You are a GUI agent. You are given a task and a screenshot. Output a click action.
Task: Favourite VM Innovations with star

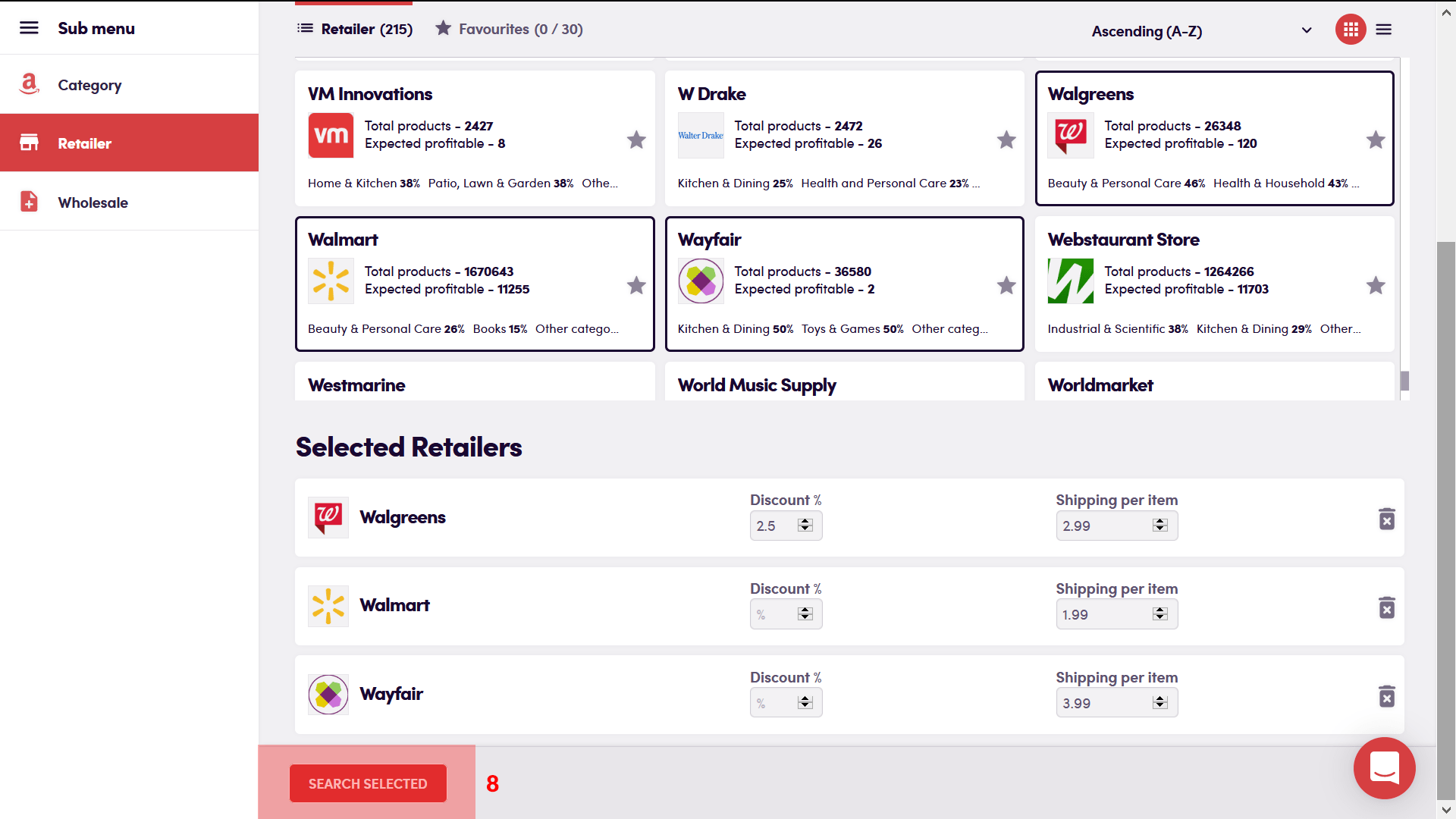pyautogui.click(x=636, y=140)
